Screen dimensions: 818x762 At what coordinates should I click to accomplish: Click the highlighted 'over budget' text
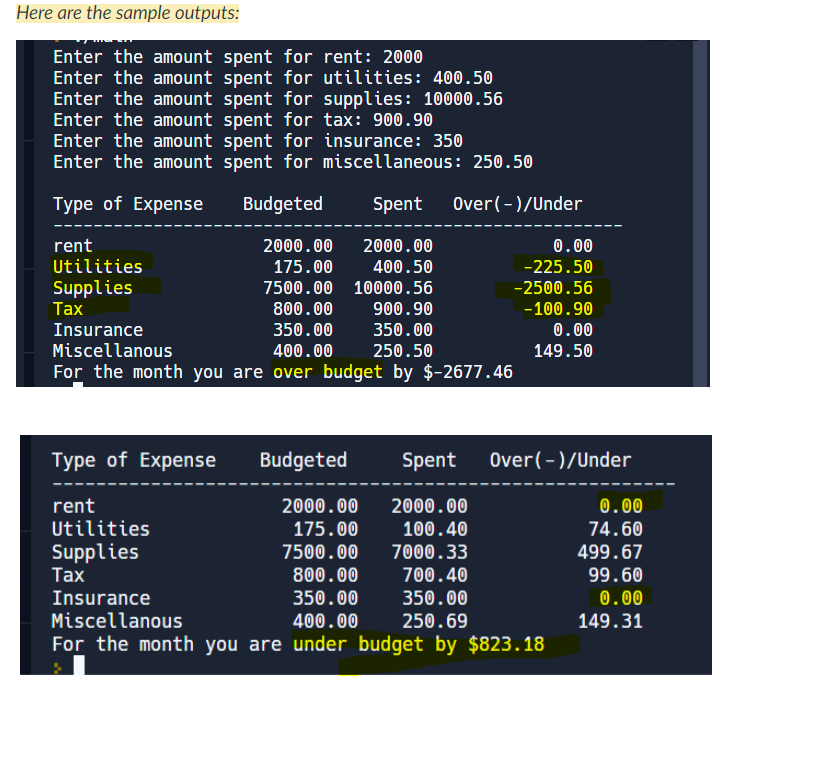(x=328, y=372)
